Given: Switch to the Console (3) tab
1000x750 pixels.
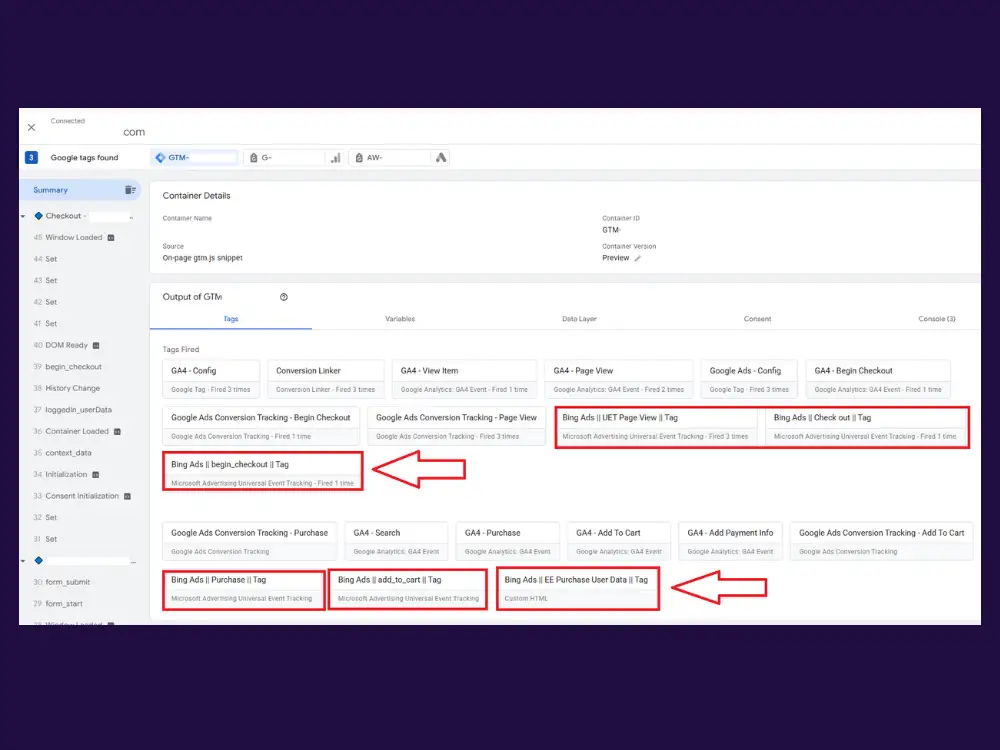Looking at the screenshot, I should pos(936,319).
